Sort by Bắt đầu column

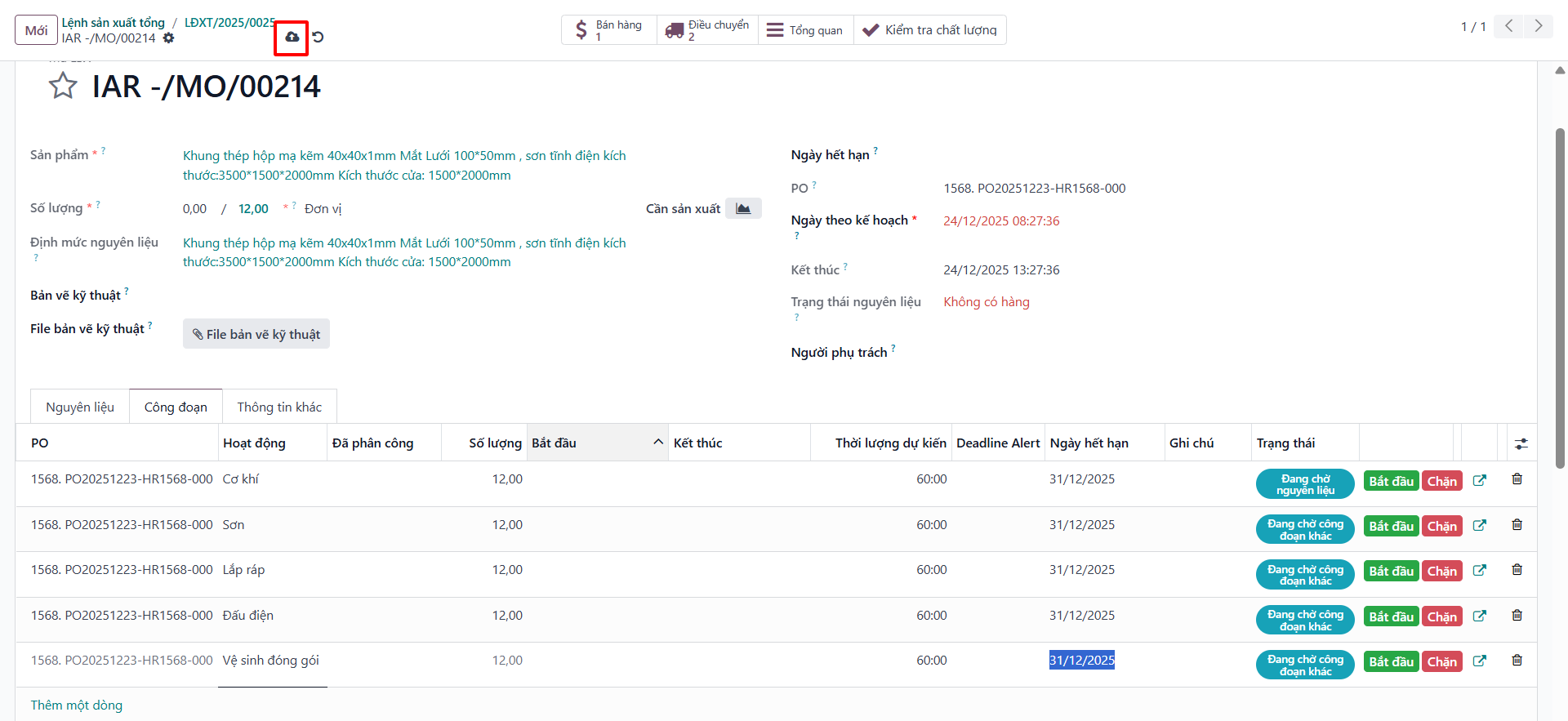[597, 443]
